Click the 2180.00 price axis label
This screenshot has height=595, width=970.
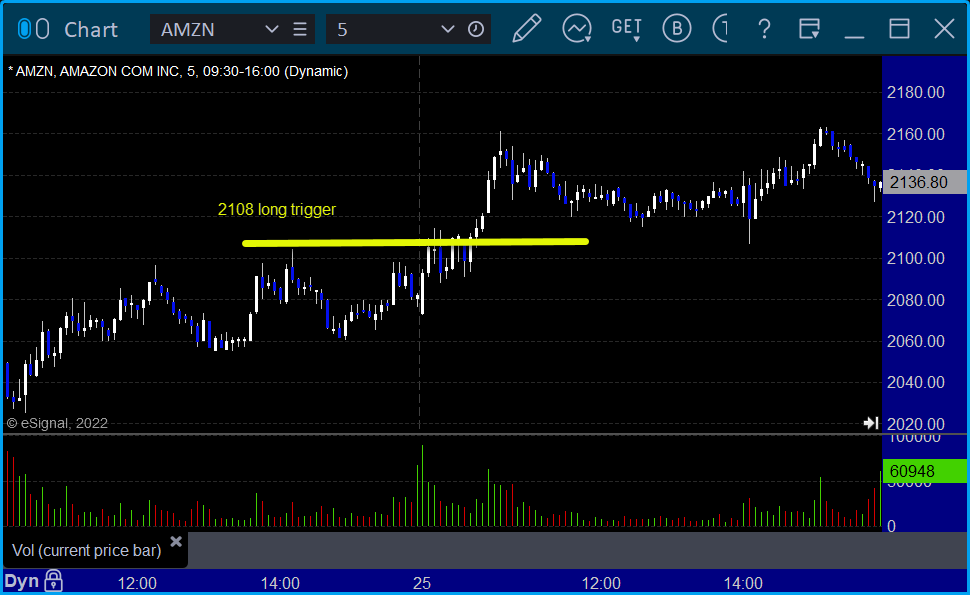tap(916, 93)
